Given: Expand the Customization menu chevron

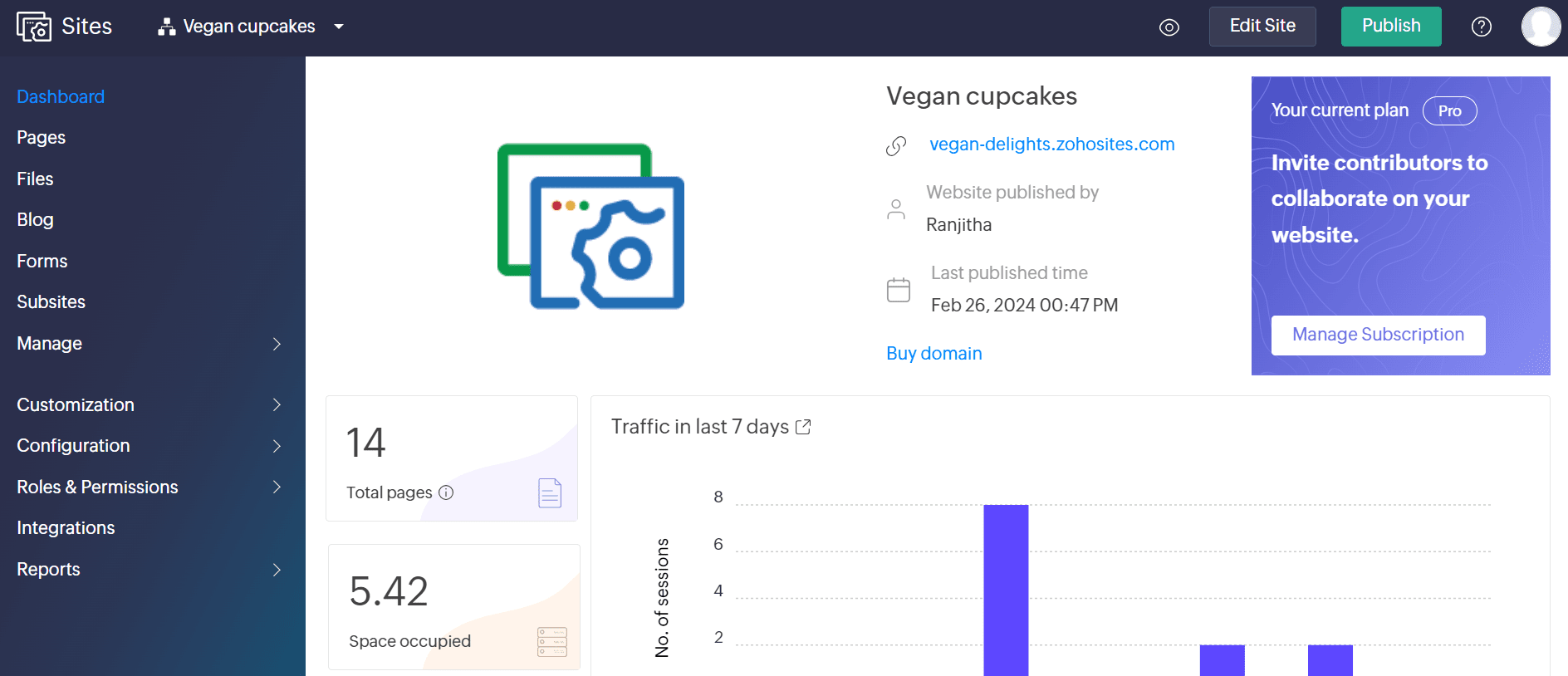Looking at the screenshot, I should coord(277,404).
